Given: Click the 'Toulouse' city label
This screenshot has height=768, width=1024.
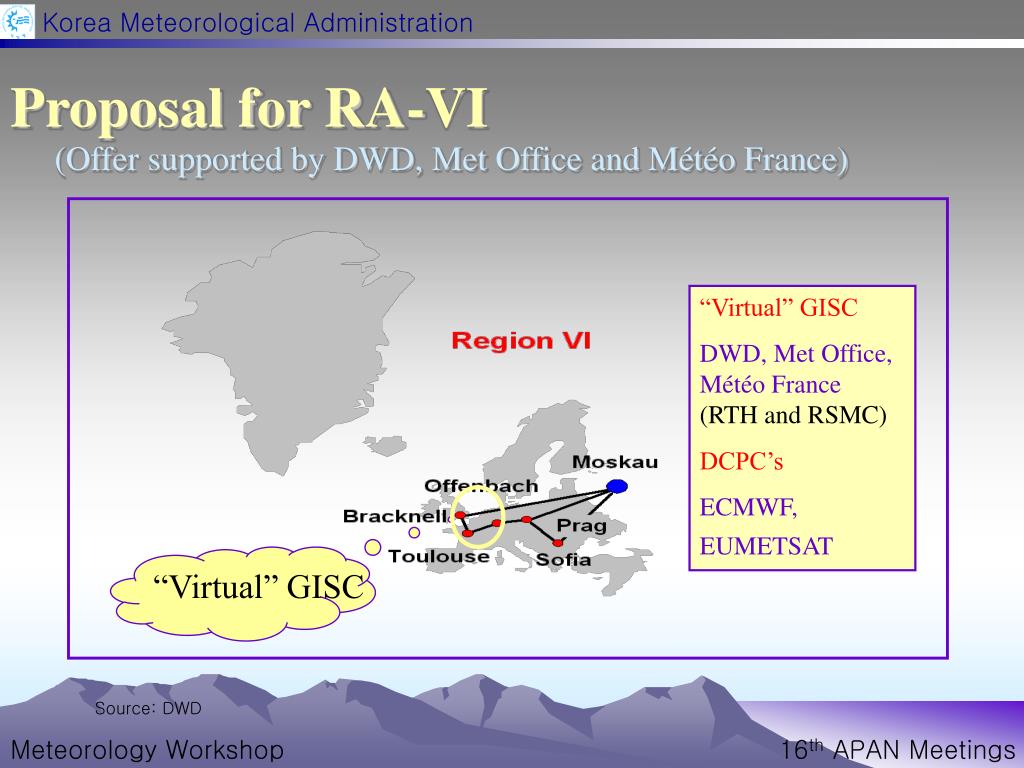Looking at the screenshot, I should (438, 556).
